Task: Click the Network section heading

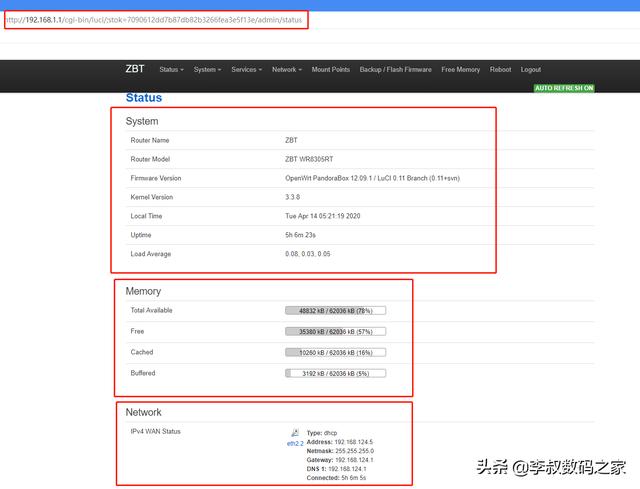Action: (143, 412)
